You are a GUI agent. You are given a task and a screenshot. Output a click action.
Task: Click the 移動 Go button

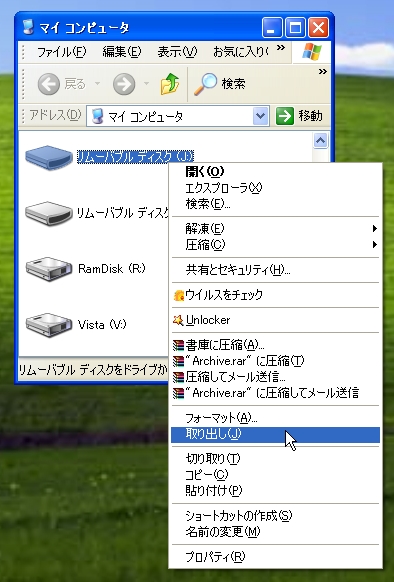pyautogui.click(x=299, y=116)
